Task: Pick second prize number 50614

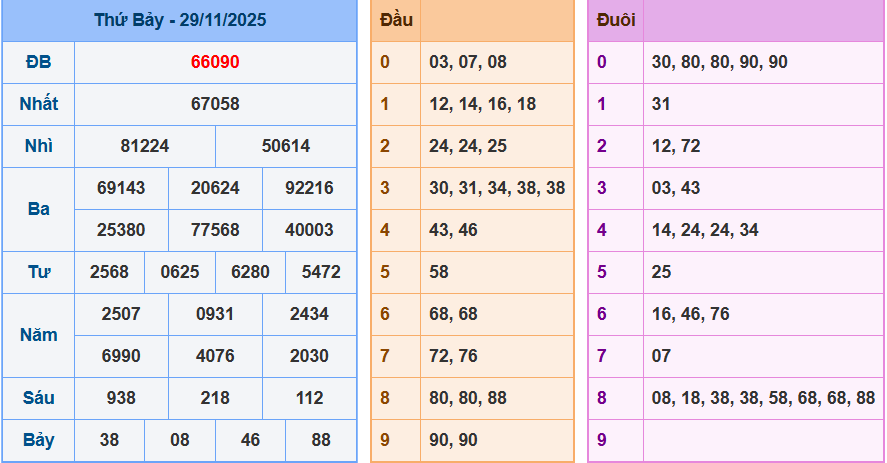Action: point(286,146)
